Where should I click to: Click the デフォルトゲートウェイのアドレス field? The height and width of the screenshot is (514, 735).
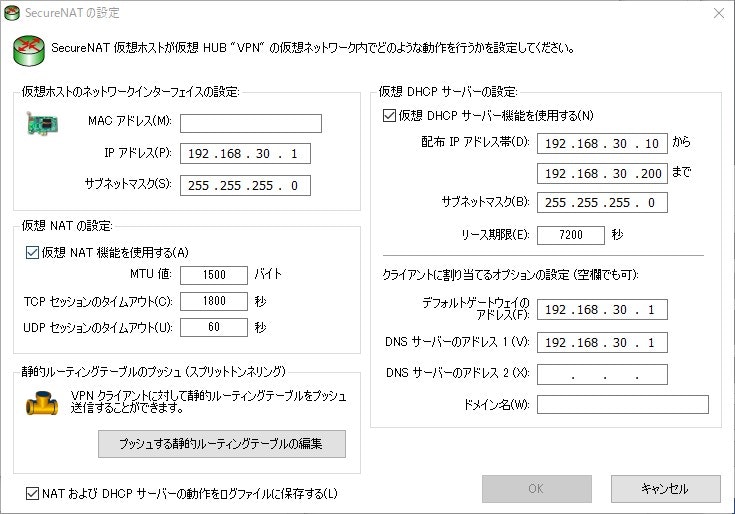tap(602, 310)
